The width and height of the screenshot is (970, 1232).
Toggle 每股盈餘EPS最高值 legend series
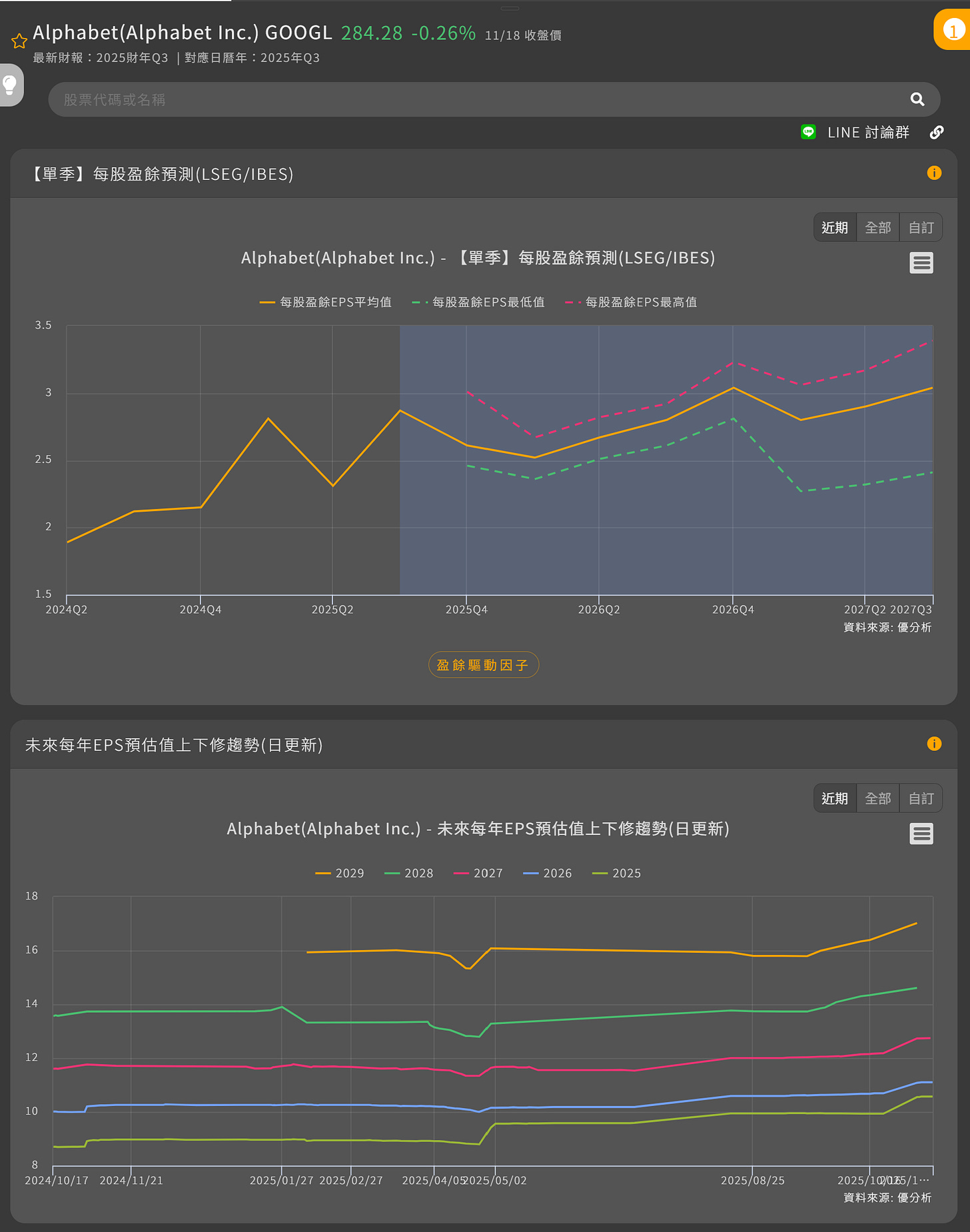631,302
